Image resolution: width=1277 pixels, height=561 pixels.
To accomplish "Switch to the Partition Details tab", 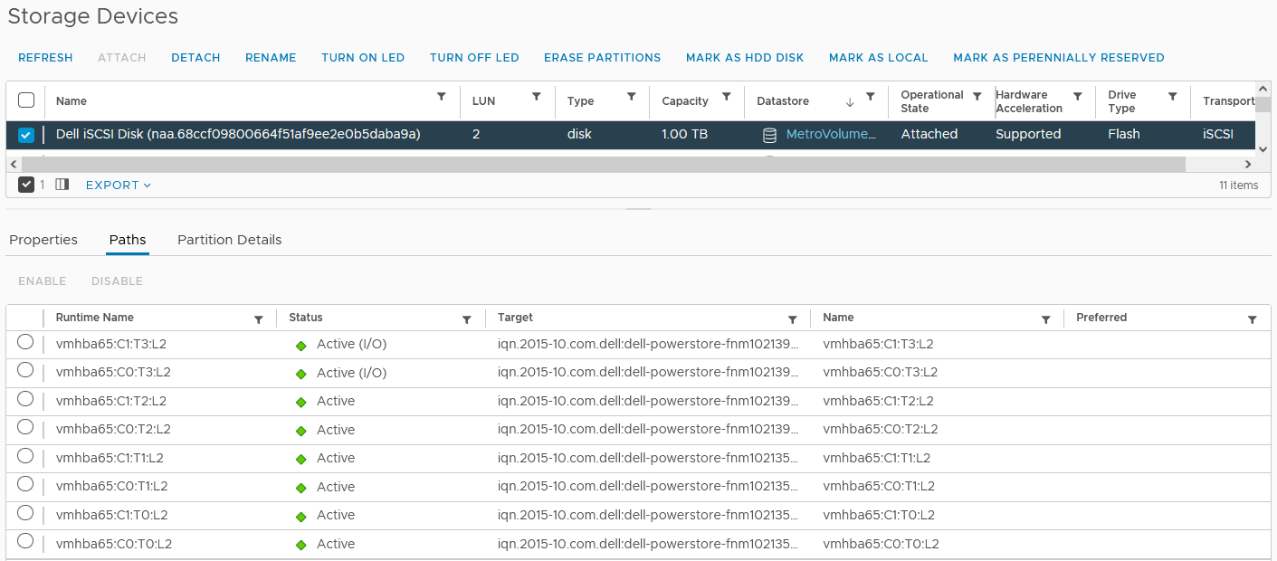I will click(x=229, y=240).
